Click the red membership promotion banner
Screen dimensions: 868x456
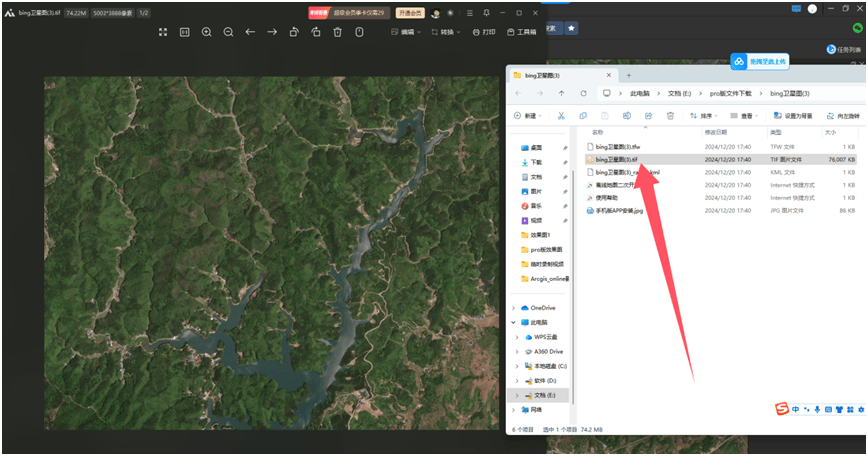click(349, 13)
